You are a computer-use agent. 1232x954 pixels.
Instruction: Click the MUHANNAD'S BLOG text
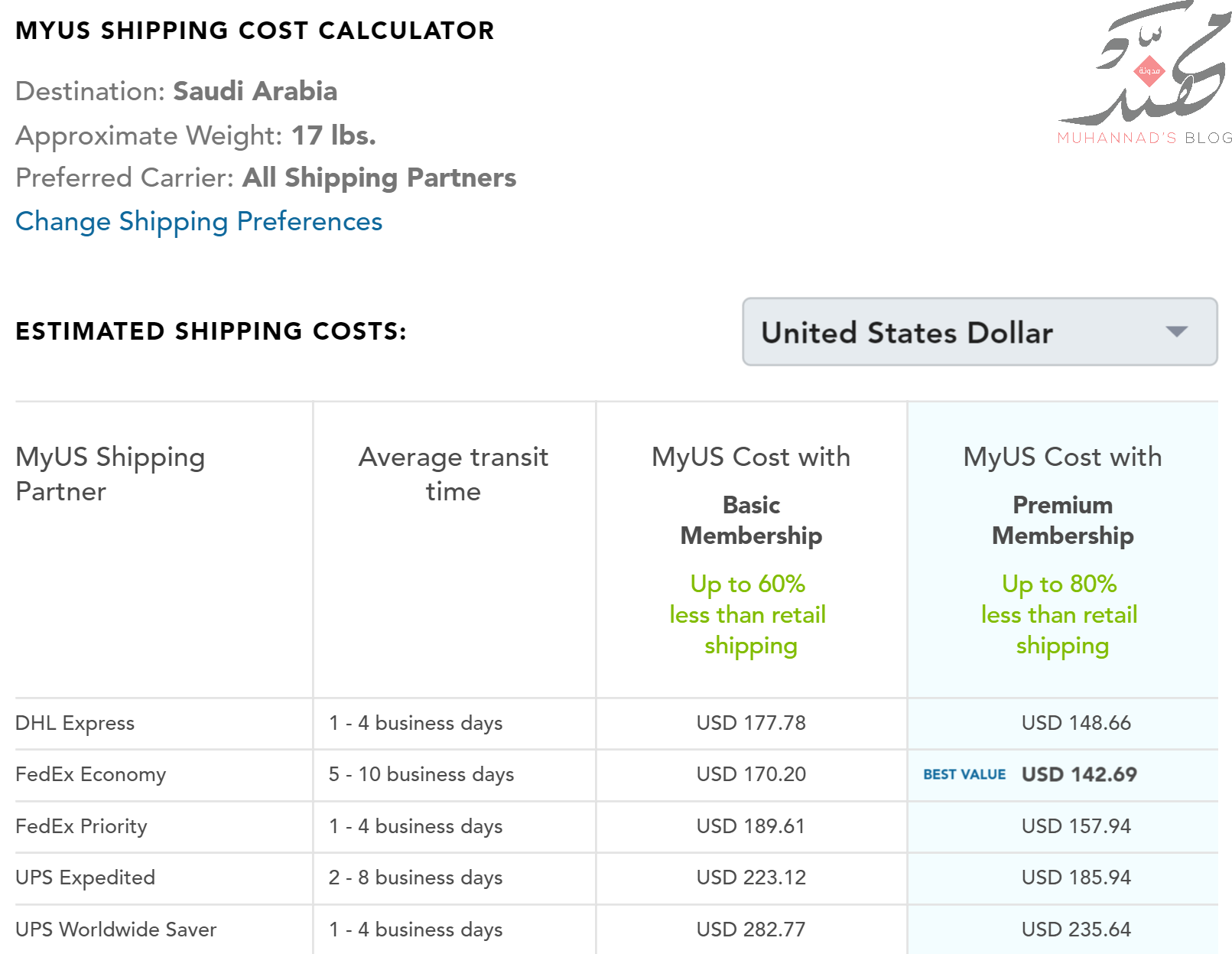(1145, 138)
